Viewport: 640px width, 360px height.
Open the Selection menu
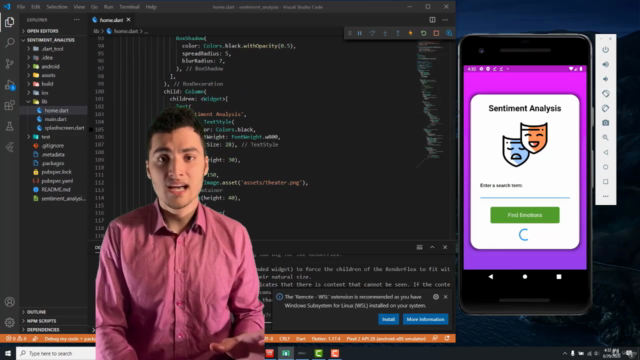[x=57, y=7]
